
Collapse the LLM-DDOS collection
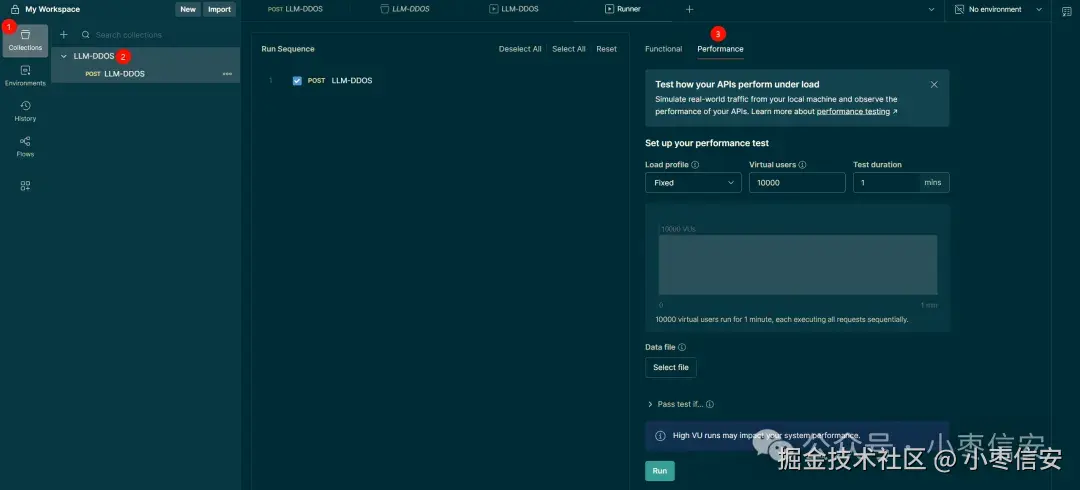64,56
